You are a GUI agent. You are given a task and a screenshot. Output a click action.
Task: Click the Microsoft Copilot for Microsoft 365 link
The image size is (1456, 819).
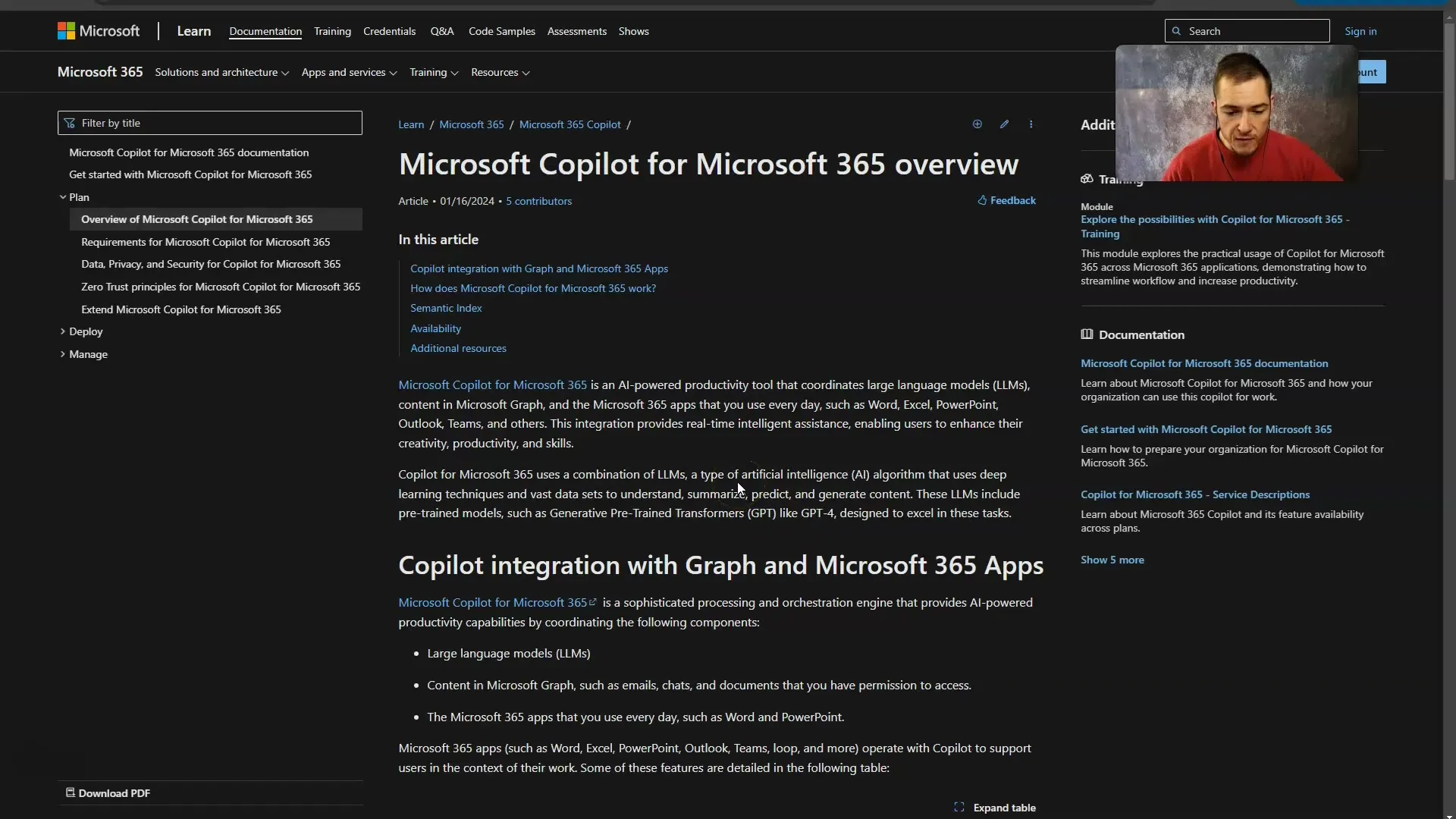[492, 384]
